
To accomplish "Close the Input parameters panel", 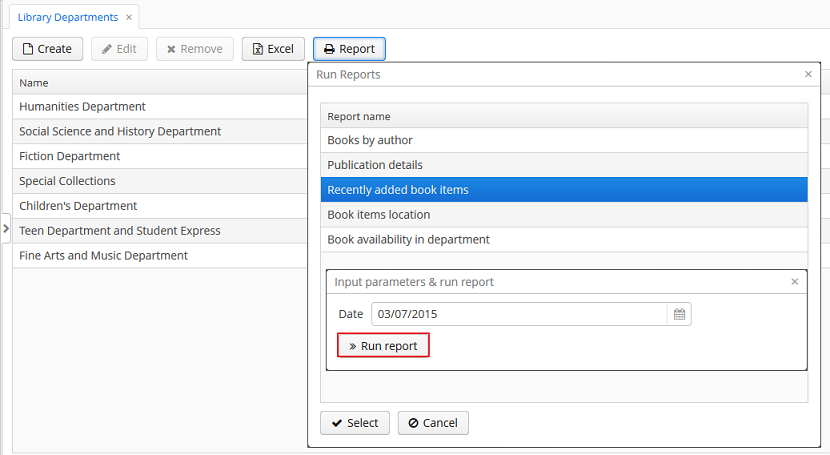I will pyautogui.click(x=795, y=282).
